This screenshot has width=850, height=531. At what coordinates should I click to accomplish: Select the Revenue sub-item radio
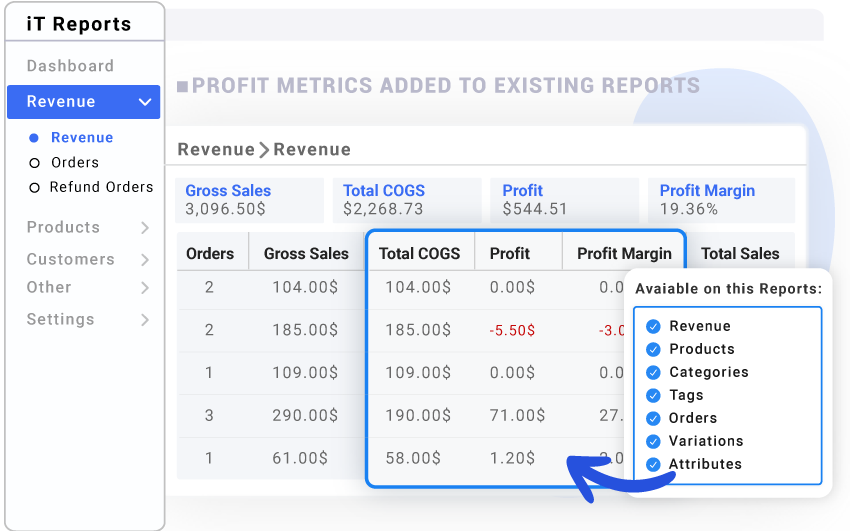coord(34,138)
